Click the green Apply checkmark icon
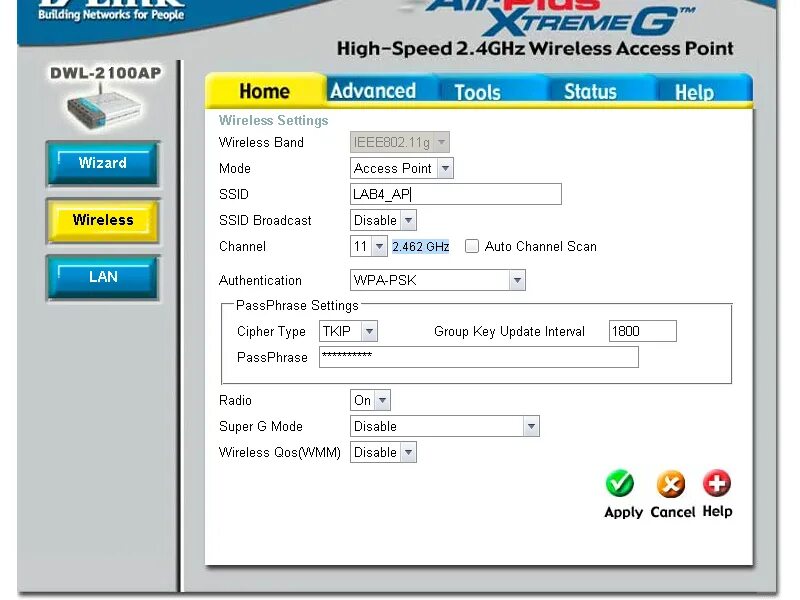The image size is (800, 600). [x=619, y=483]
